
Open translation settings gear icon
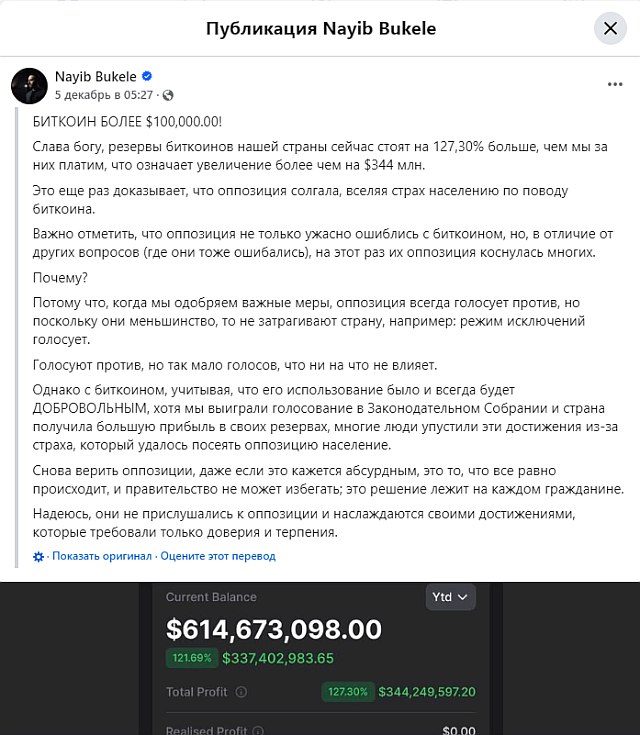38,556
